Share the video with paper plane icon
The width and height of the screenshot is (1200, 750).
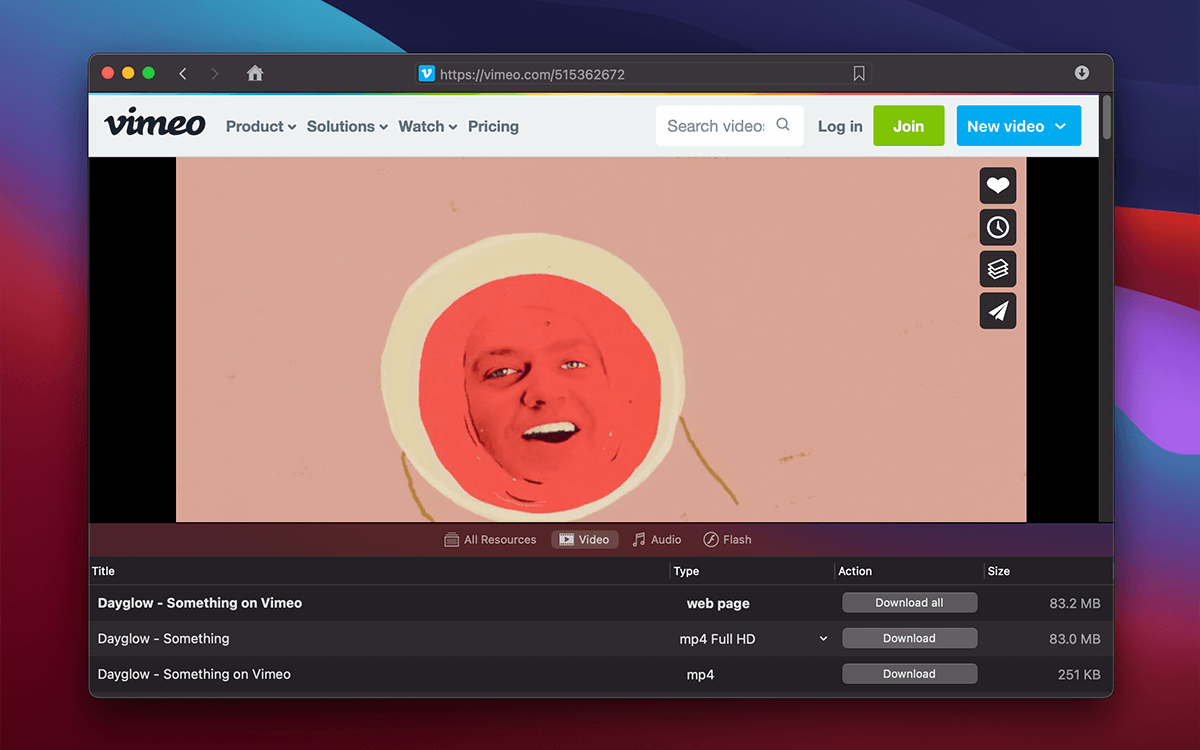(x=997, y=311)
